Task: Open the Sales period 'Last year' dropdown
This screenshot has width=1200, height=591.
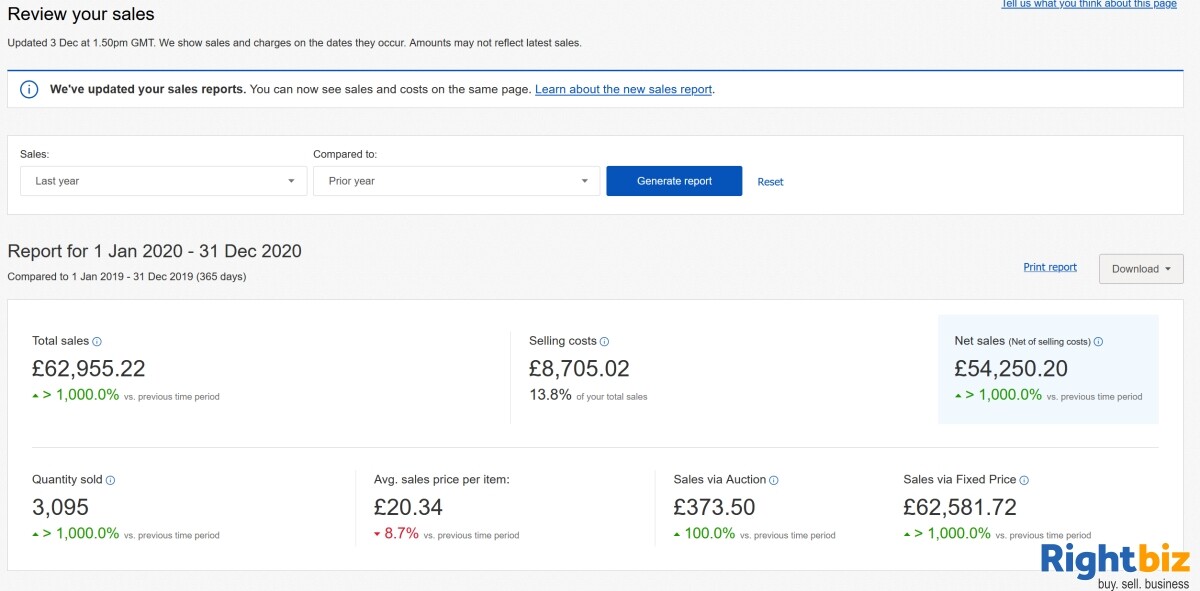Action: pos(164,181)
